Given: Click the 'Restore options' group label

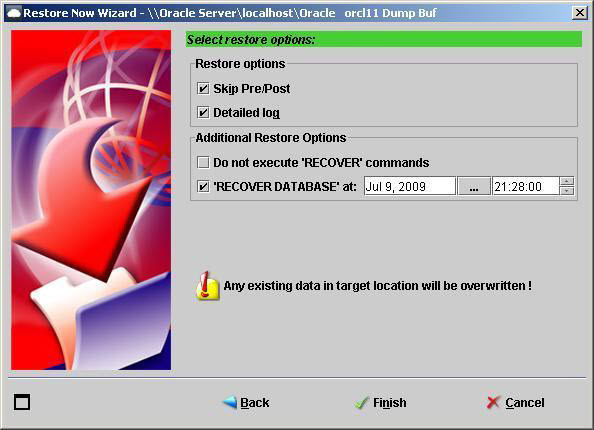Looking at the screenshot, I should 240,64.
